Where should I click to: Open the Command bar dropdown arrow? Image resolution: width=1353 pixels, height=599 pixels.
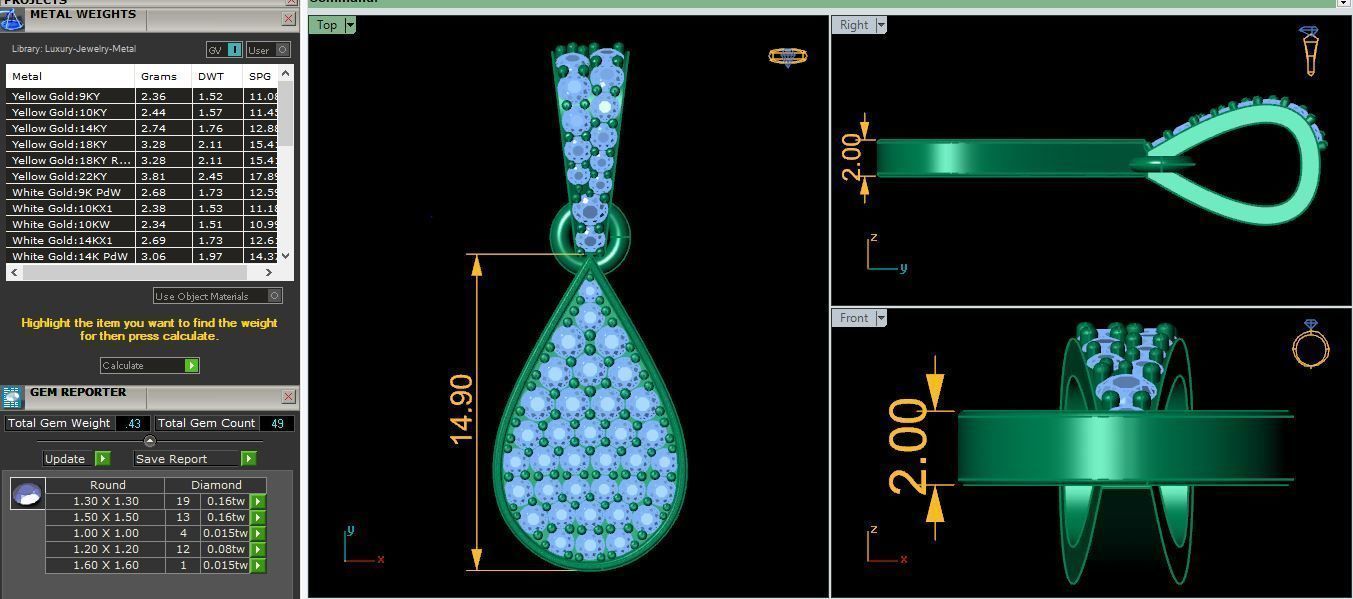coord(1343,3)
